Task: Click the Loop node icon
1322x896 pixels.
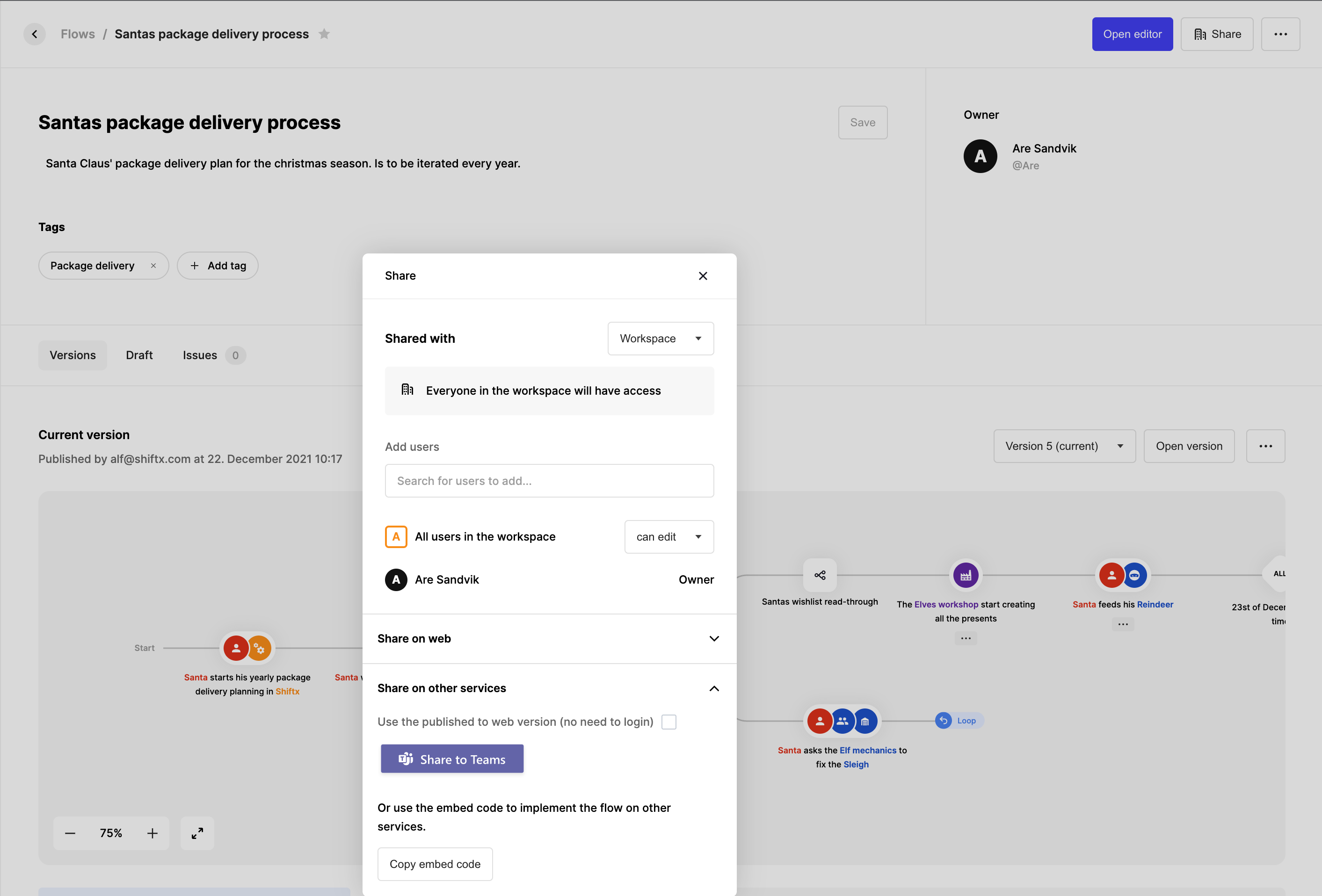Action: [x=943, y=720]
